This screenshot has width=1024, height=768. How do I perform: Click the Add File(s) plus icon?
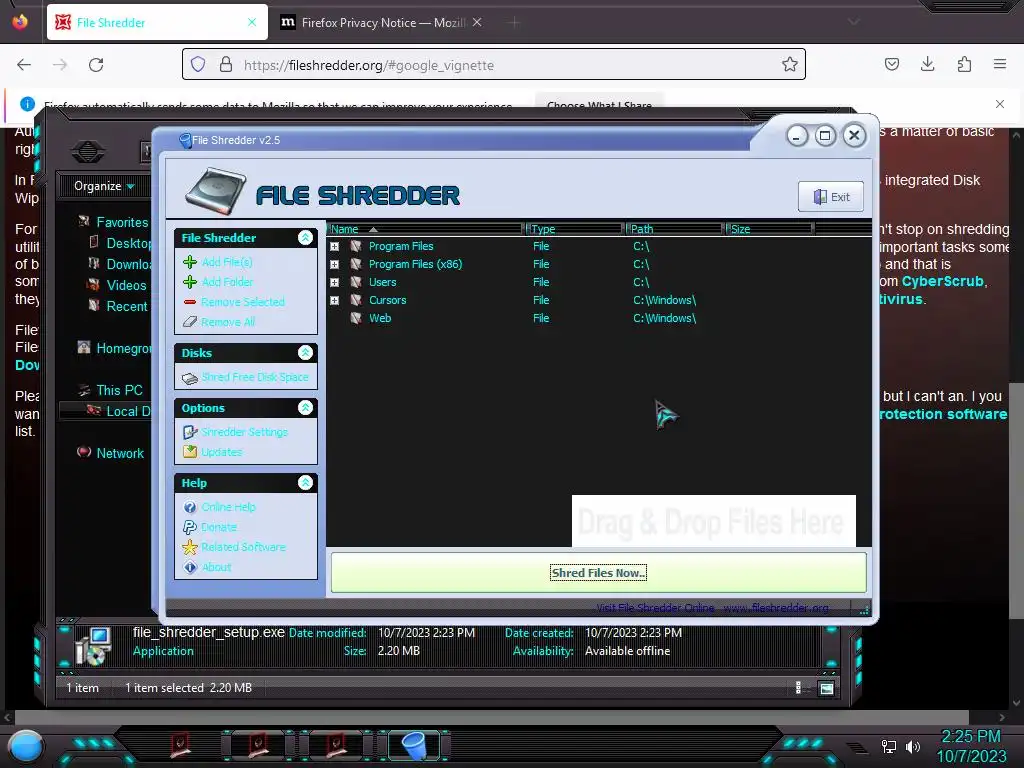click(190, 262)
